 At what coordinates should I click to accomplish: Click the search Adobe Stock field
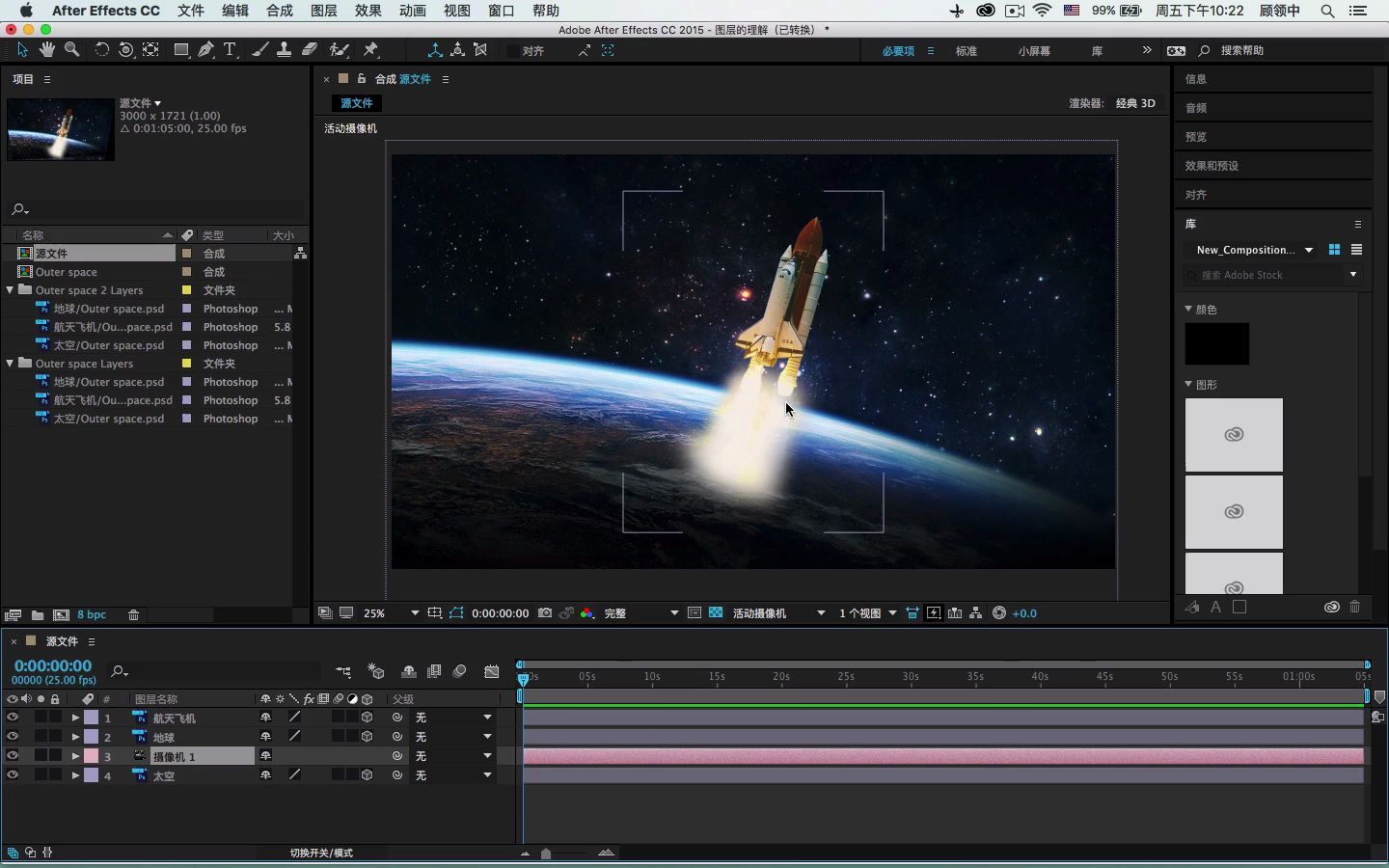coord(1264,276)
